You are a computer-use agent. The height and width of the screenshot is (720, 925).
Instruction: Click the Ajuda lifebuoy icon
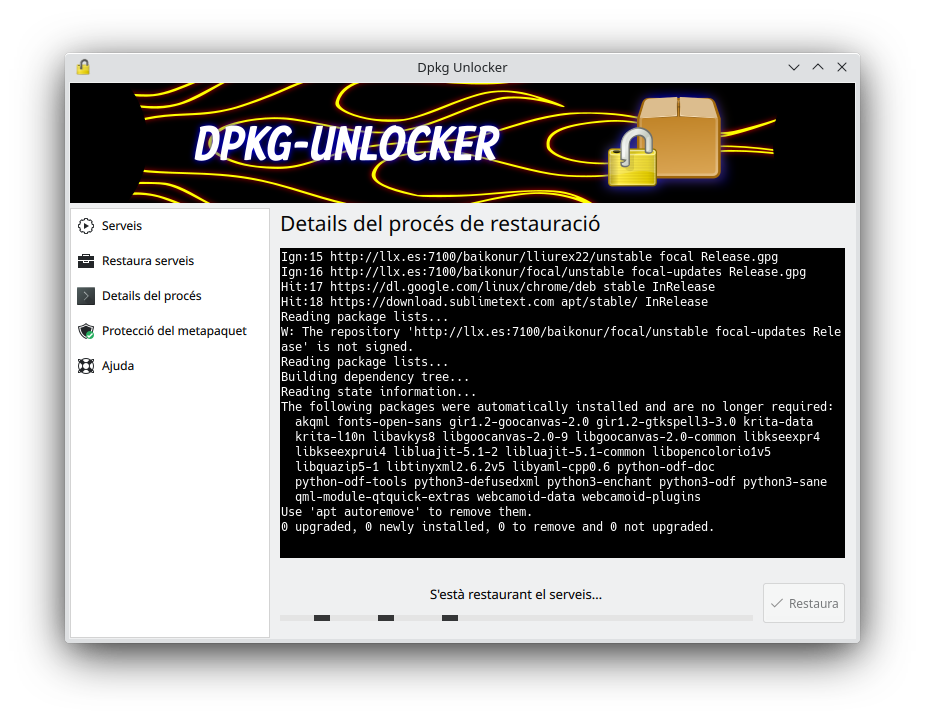[86, 366]
